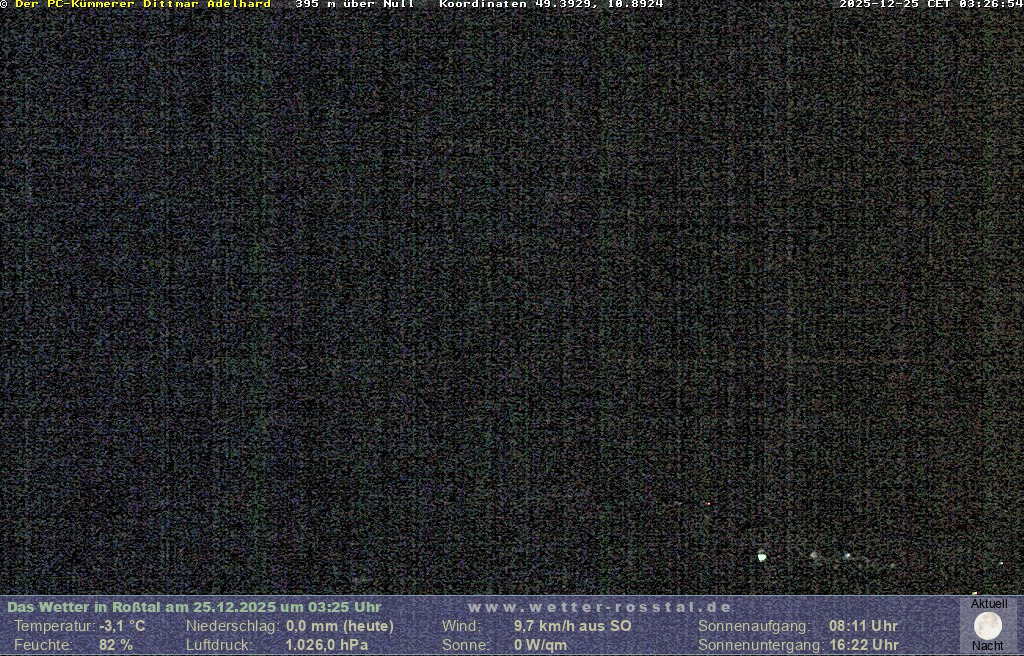Click the Sonne value 0 W/qm
The image size is (1024, 656).
coord(540,645)
